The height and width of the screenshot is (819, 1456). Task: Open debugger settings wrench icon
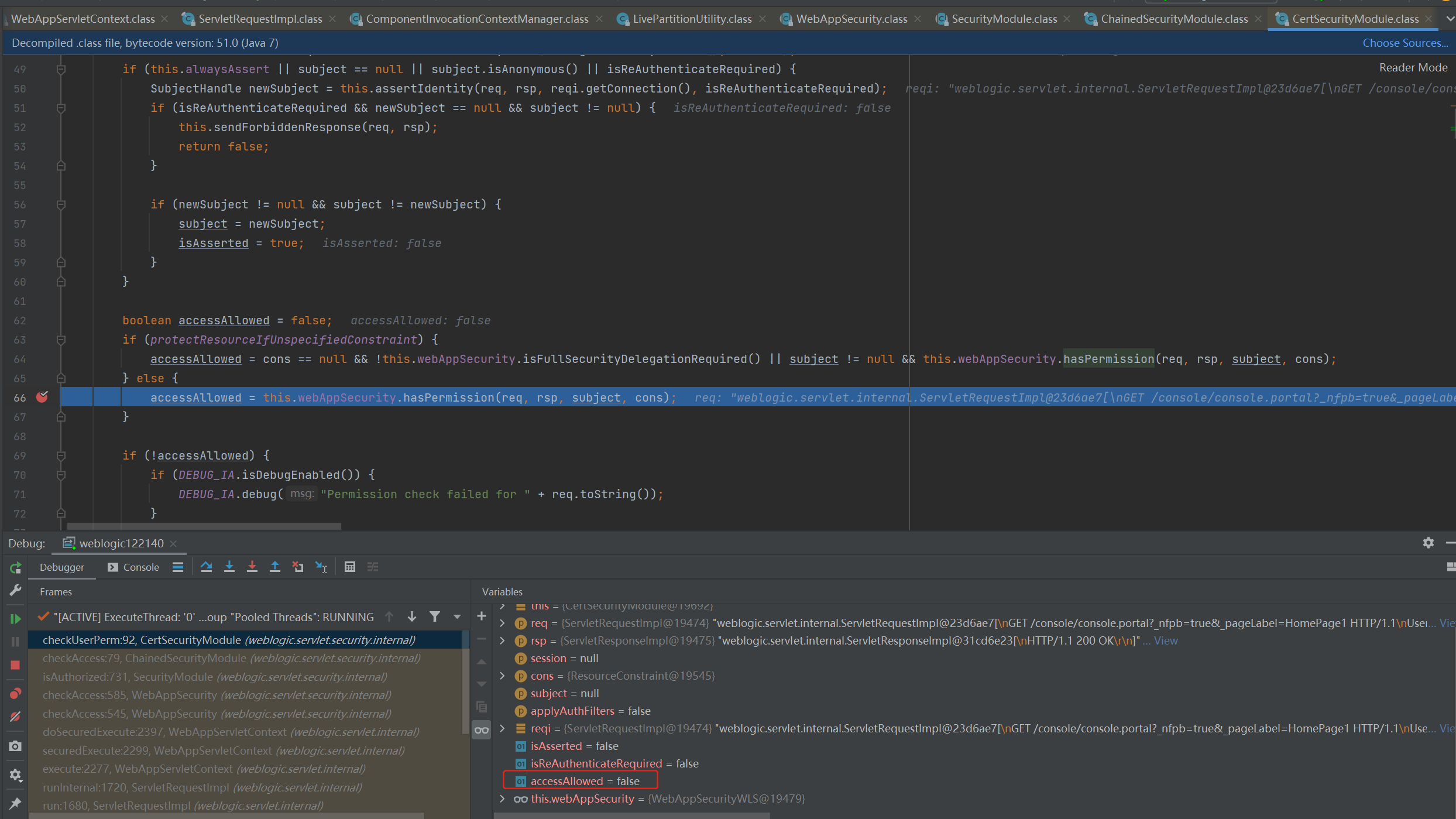click(16, 590)
